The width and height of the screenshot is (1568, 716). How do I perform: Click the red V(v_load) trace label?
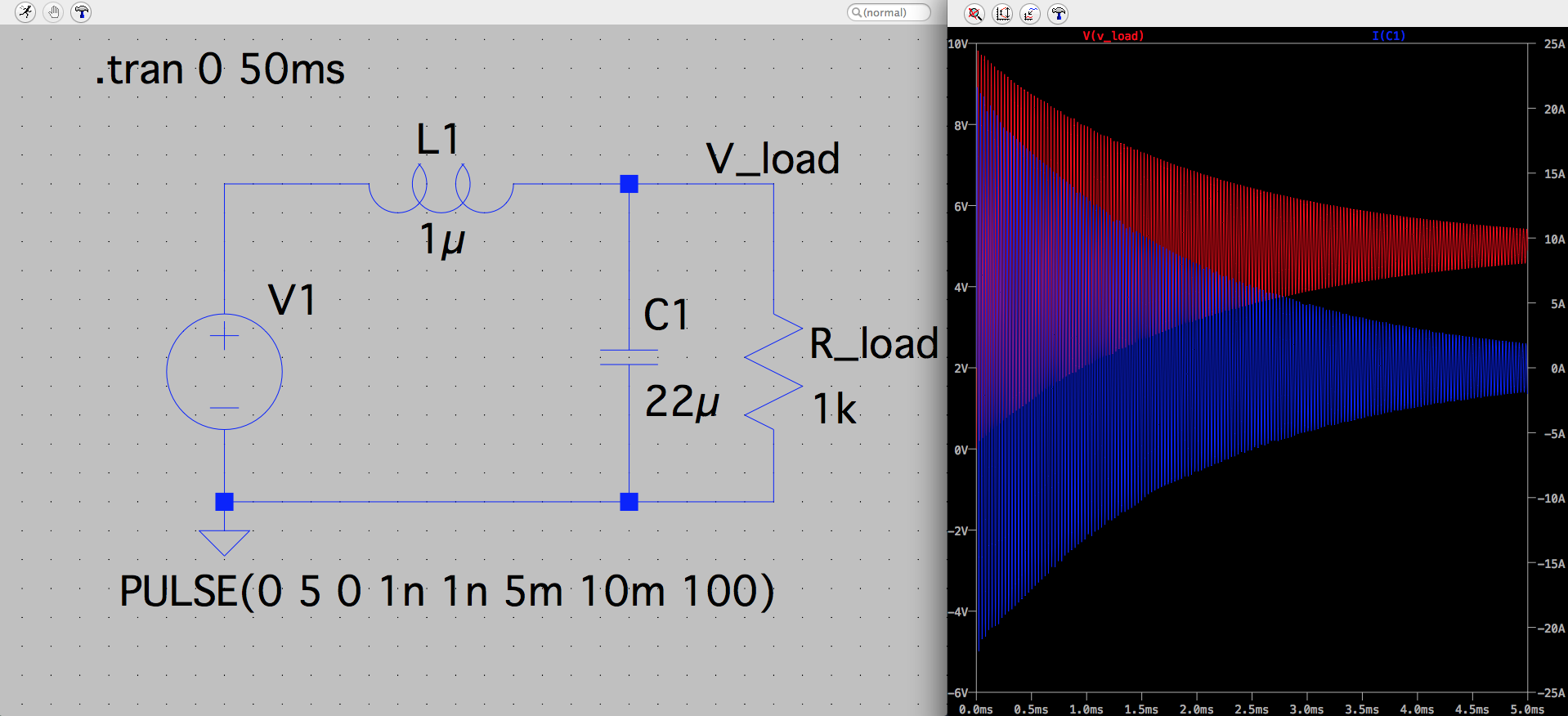tap(1113, 36)
